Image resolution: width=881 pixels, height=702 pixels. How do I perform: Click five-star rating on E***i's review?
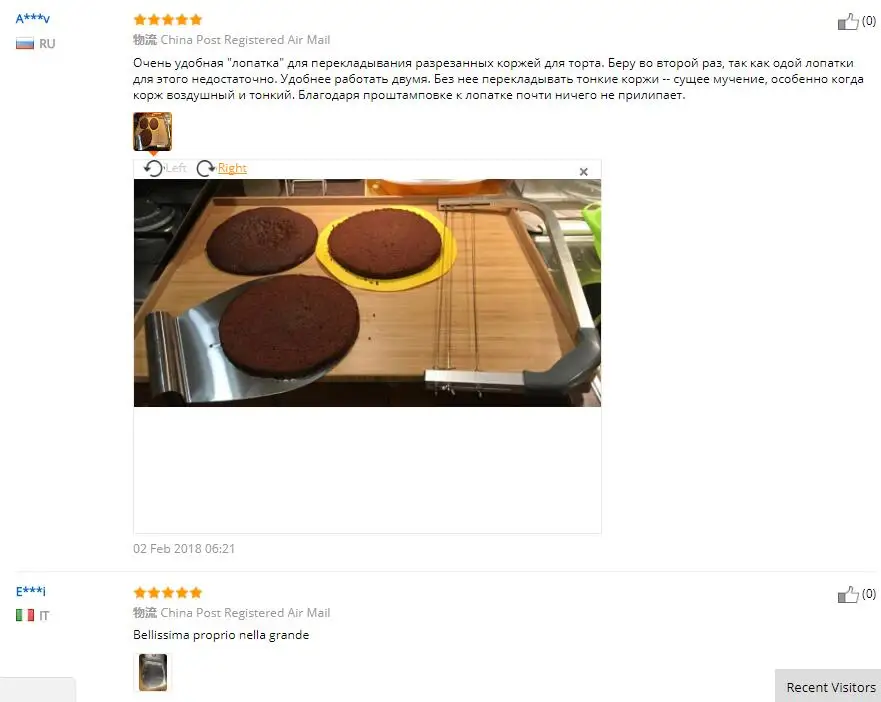pos(167,592)
